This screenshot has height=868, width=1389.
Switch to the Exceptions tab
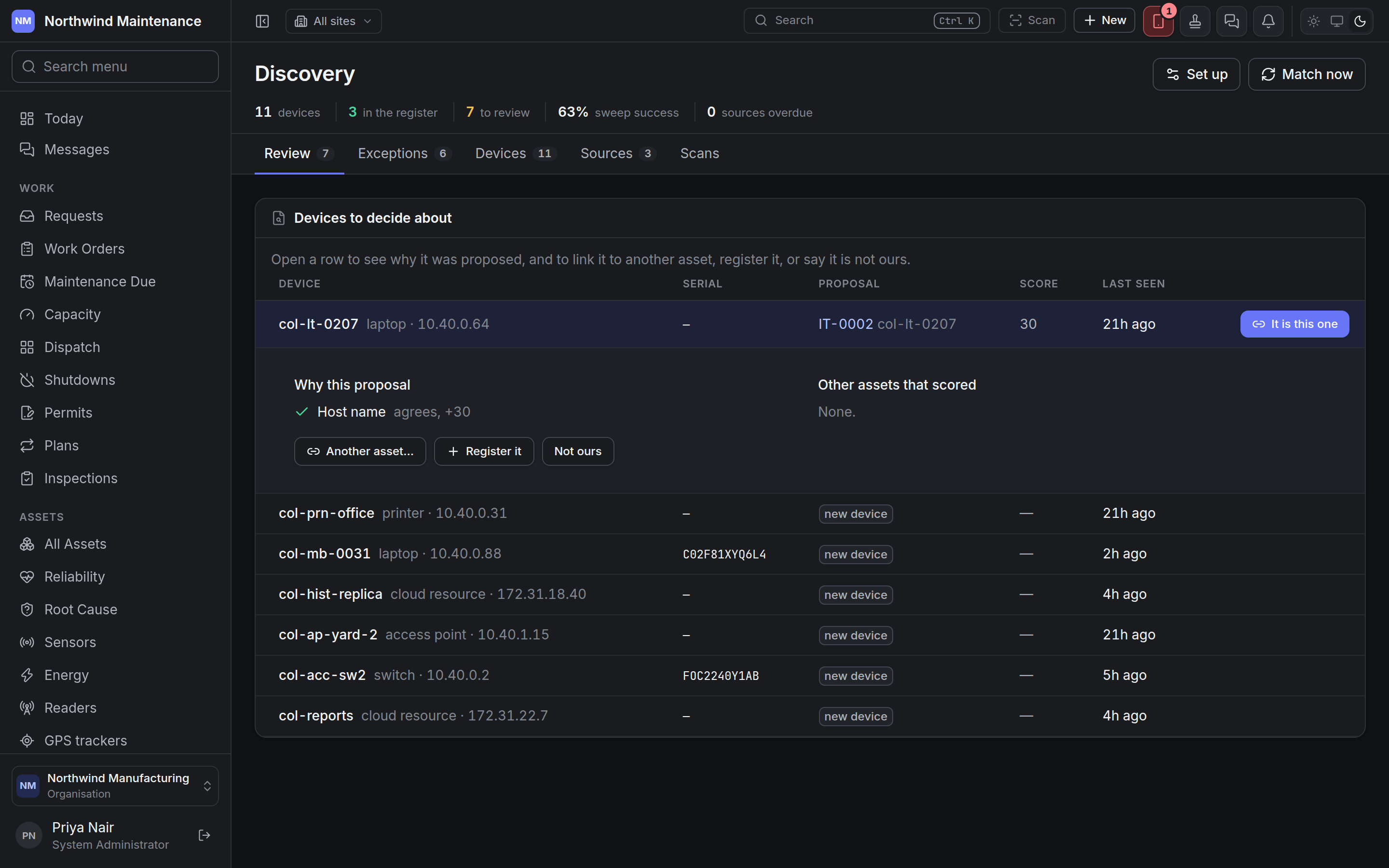tap(405, 153)
